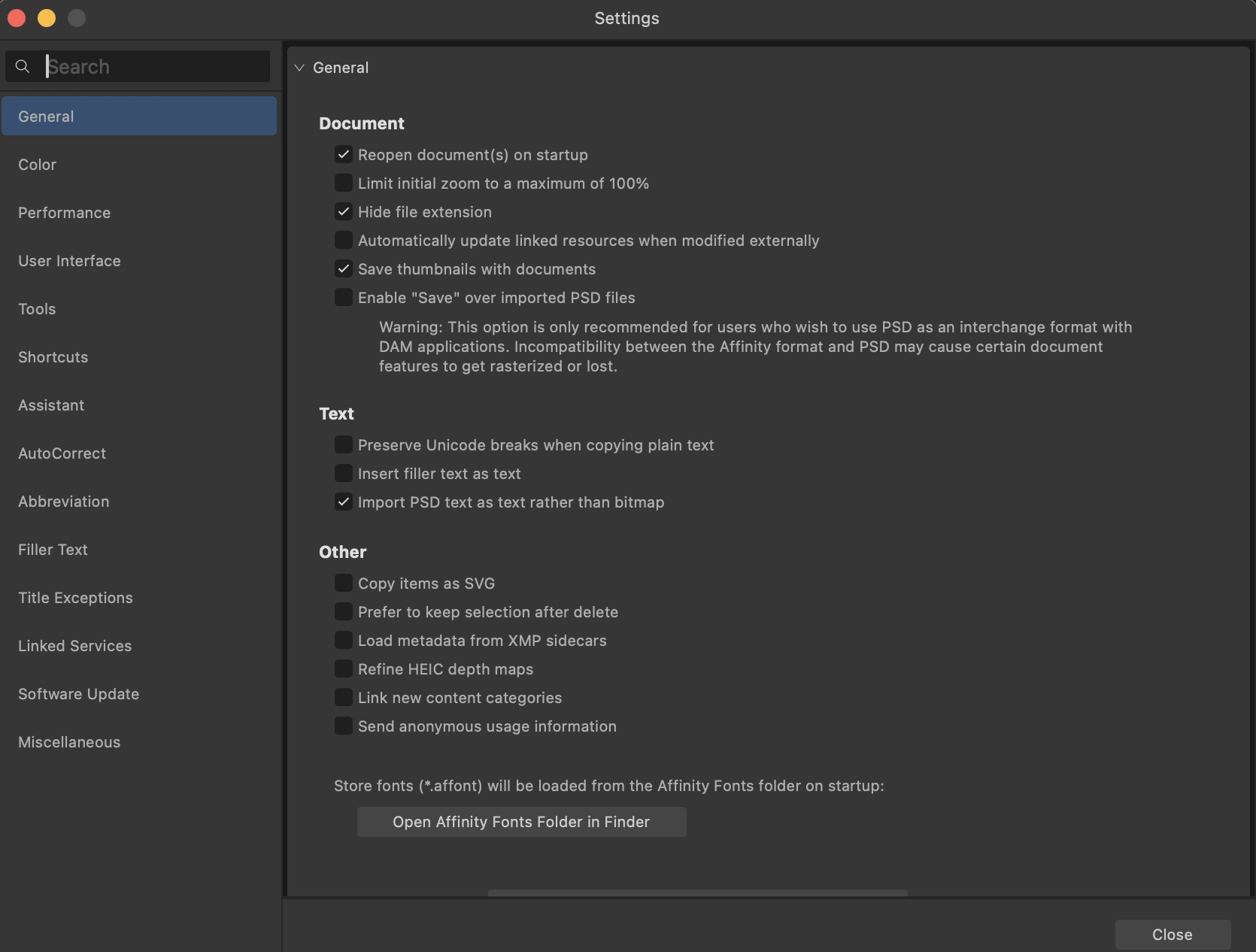1256x952 pixels.
Task: Enable Link new content categories
Action: pyautogui.click(x=344, y=698)
